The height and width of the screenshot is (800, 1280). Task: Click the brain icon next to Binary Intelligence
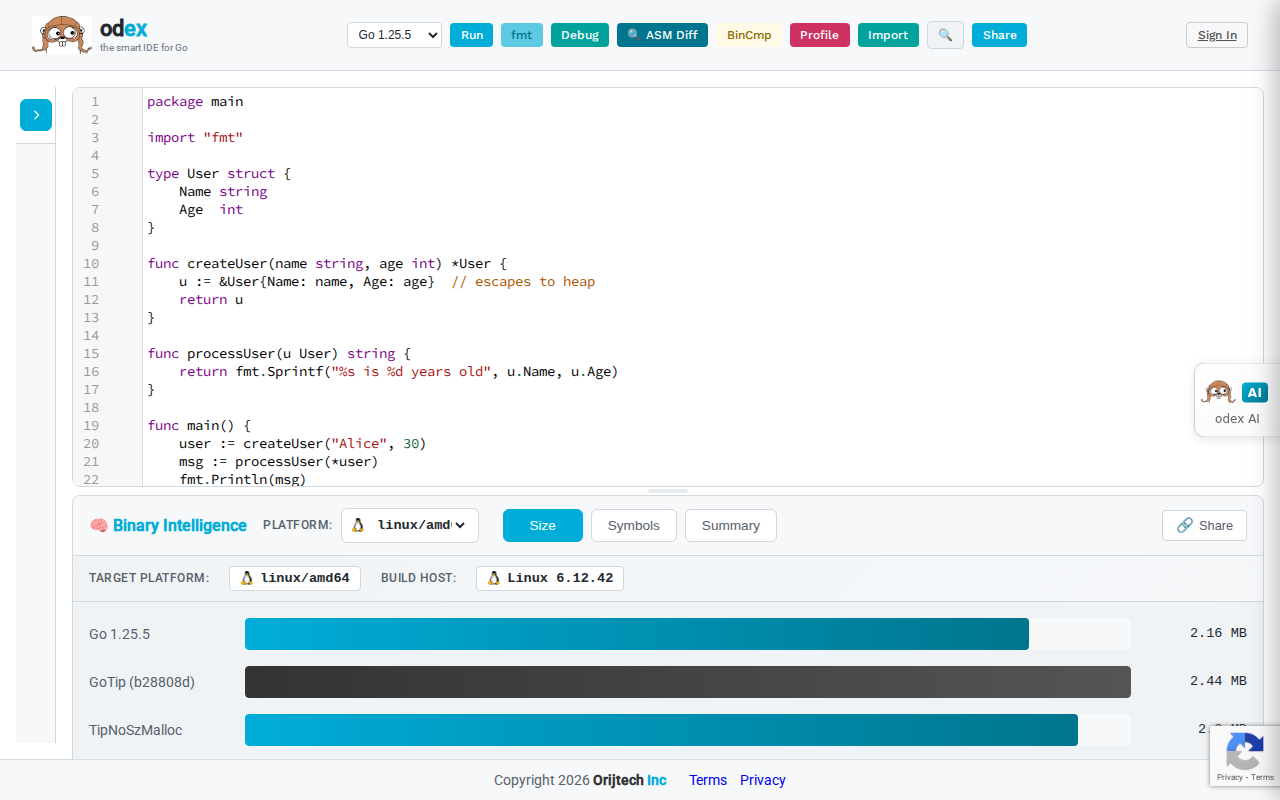coord(99,525)
